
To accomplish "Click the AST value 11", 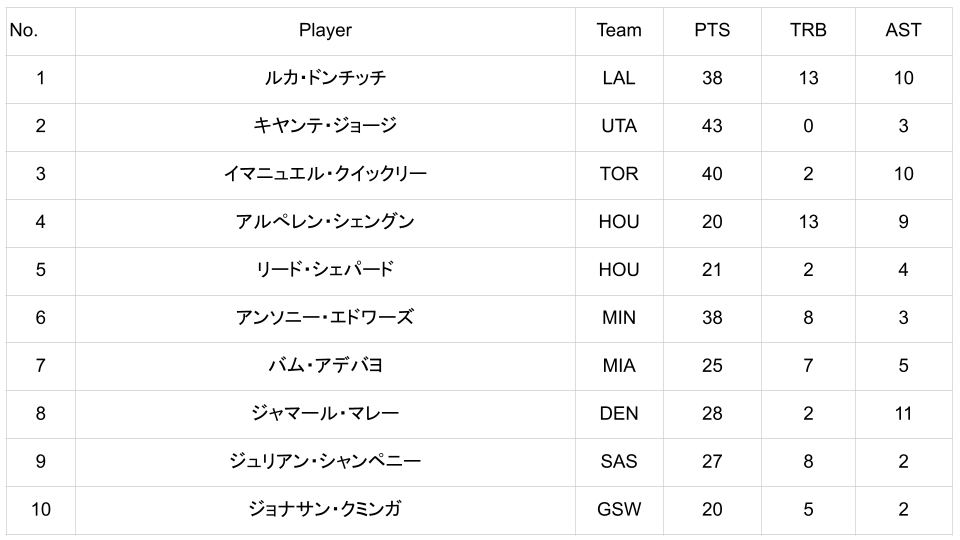I will pos(903,414).
